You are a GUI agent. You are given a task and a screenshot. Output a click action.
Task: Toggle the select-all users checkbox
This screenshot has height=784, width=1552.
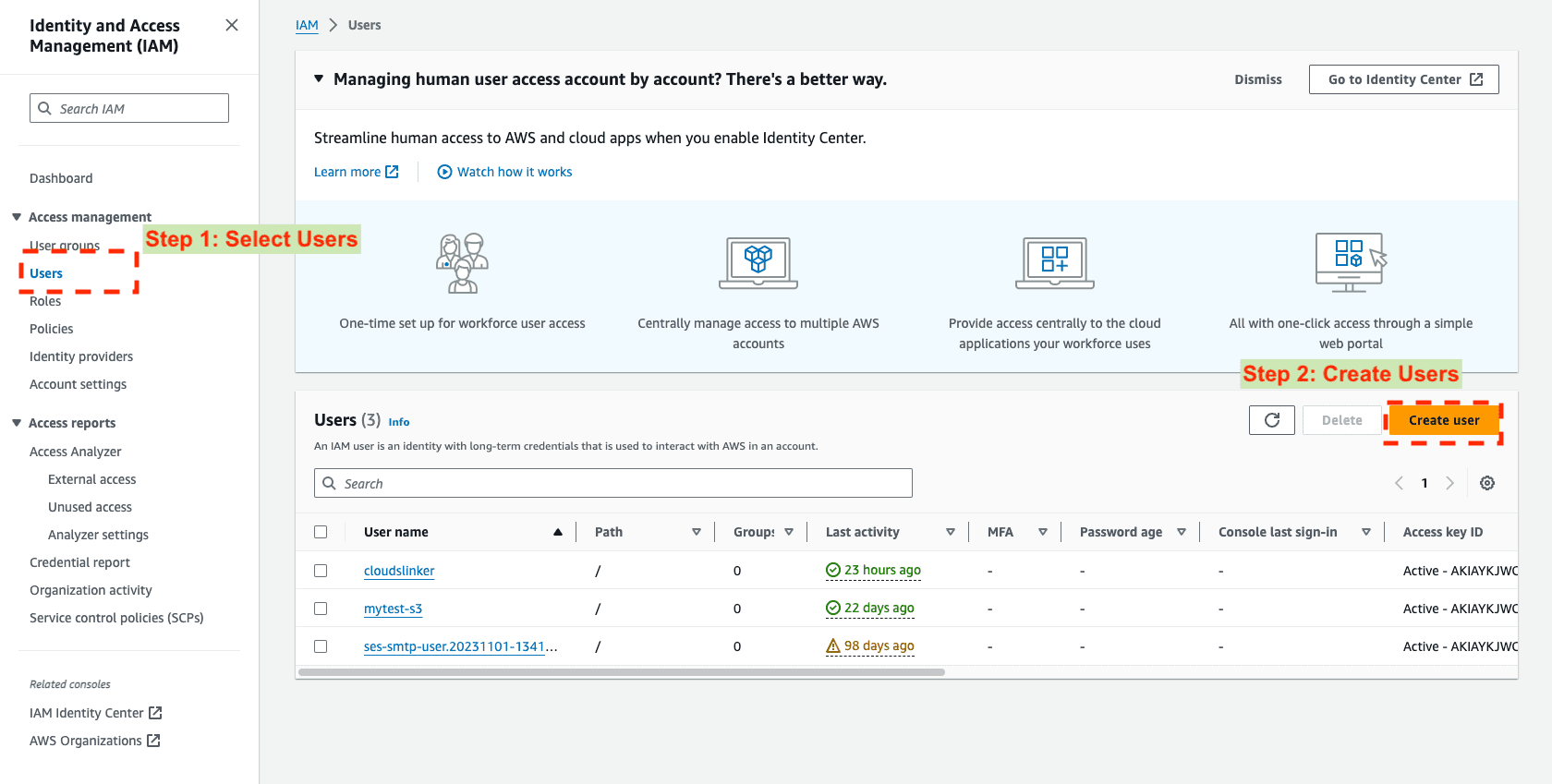(321, 532)
